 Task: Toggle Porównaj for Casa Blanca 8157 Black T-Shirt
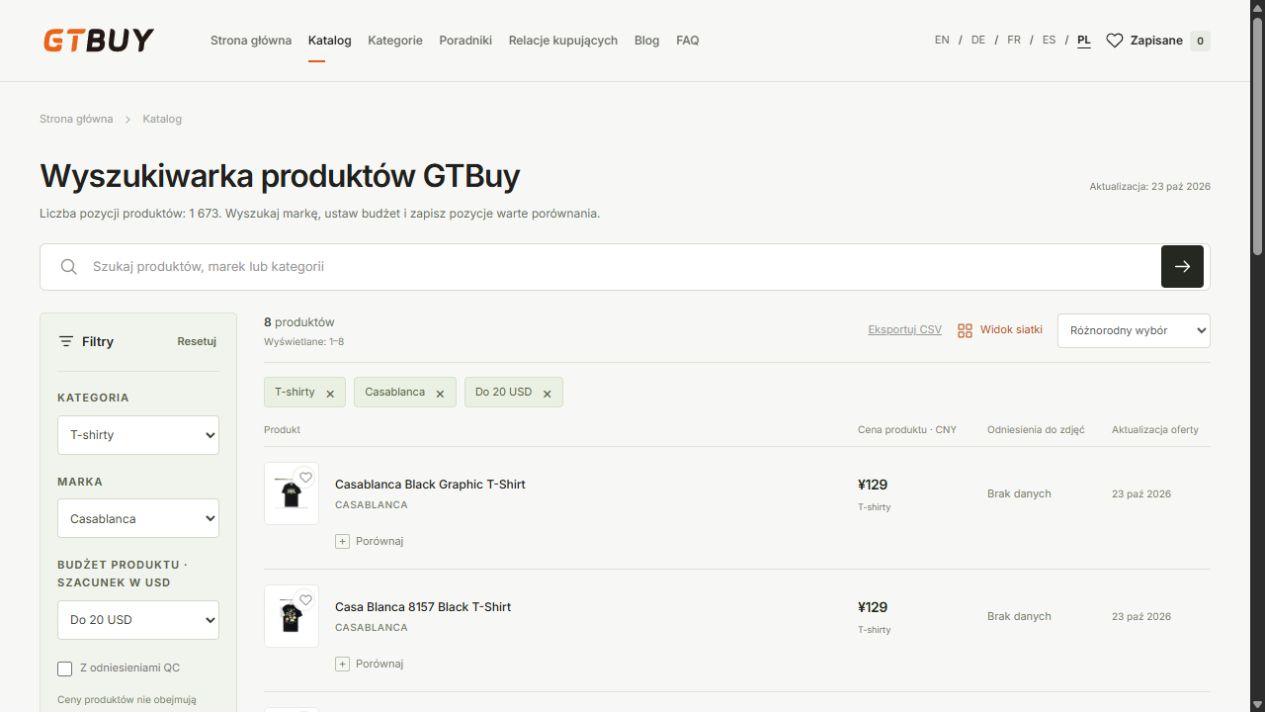point(369,664)
